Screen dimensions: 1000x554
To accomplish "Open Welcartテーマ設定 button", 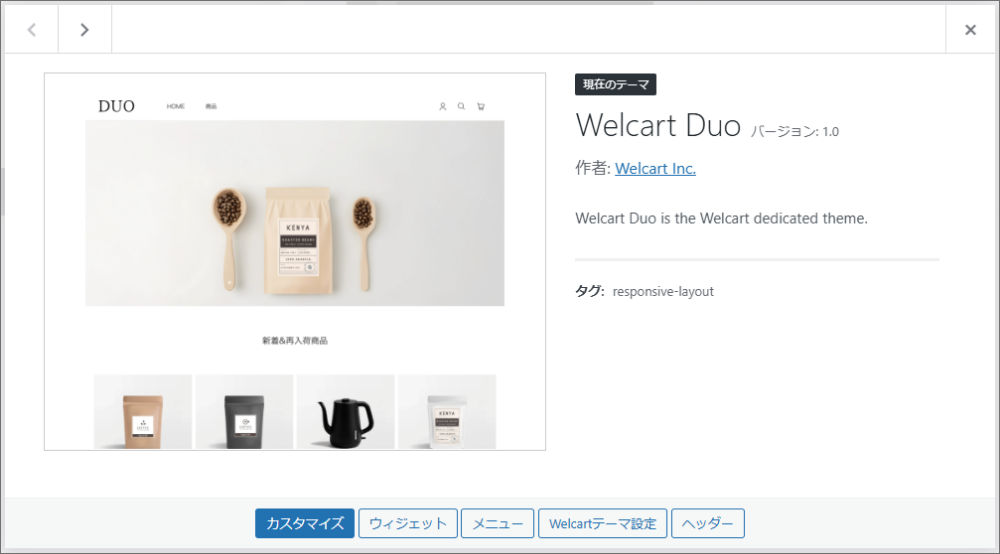I will click(603, 523).
